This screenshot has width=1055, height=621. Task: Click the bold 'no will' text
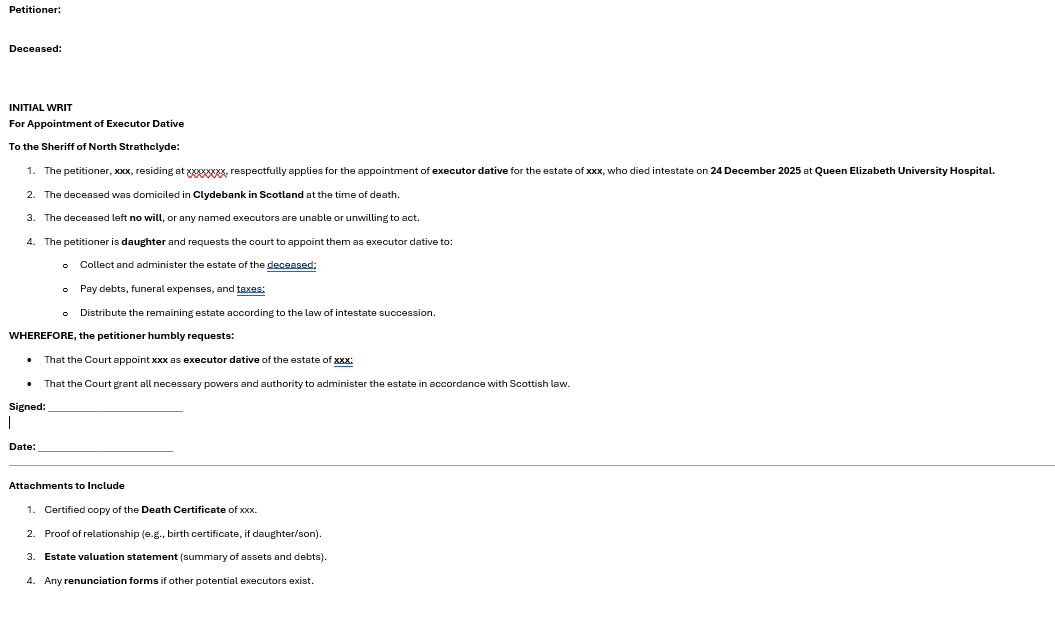point(145,218)
